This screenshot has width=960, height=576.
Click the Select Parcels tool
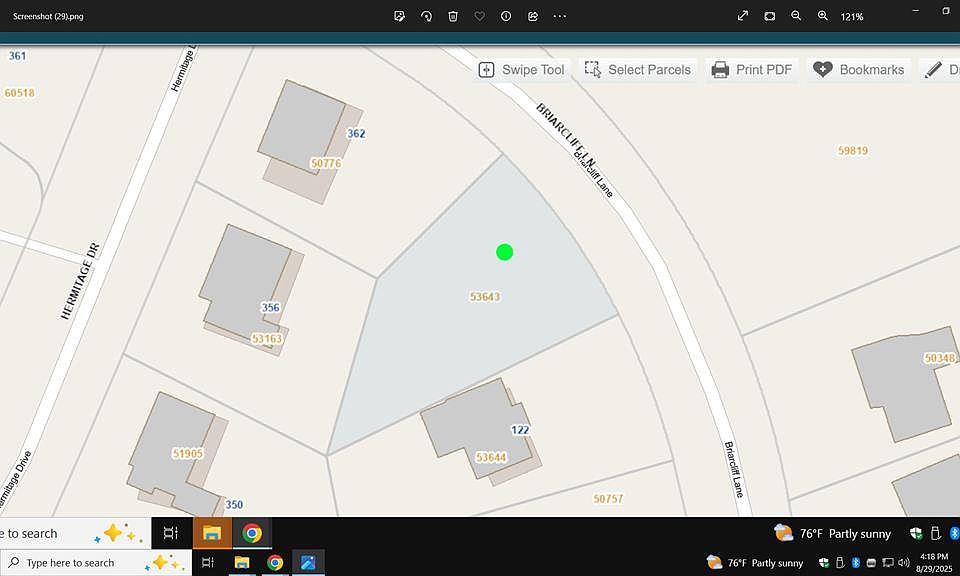[637, 70]
